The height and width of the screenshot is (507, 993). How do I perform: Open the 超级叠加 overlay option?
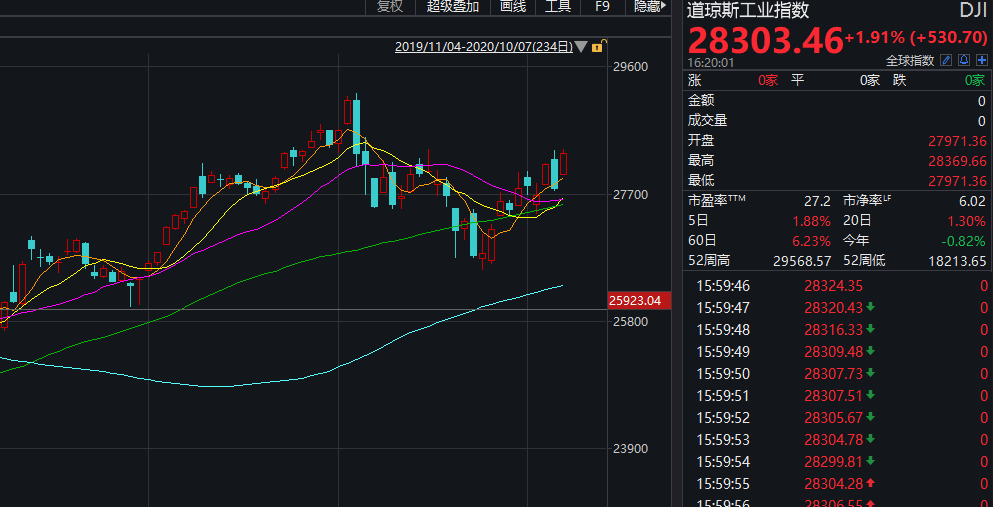coord(452,7)
